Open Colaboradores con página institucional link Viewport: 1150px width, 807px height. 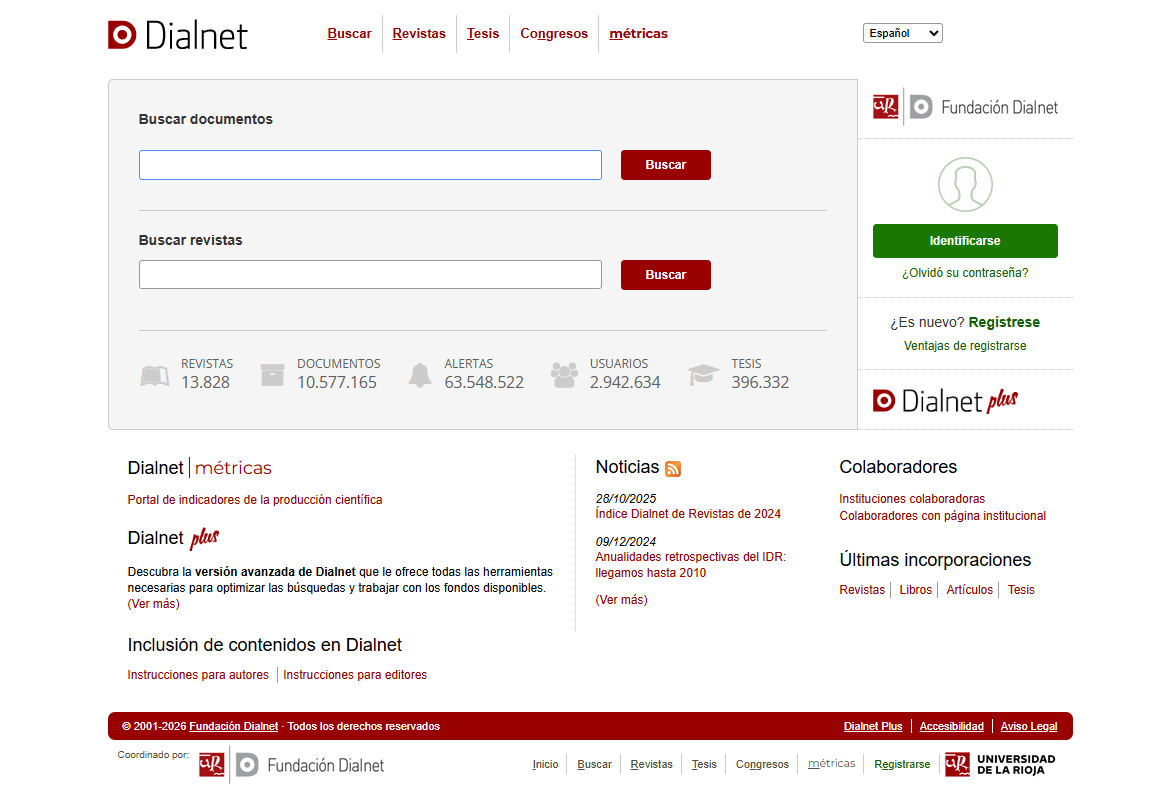(942, 516)
